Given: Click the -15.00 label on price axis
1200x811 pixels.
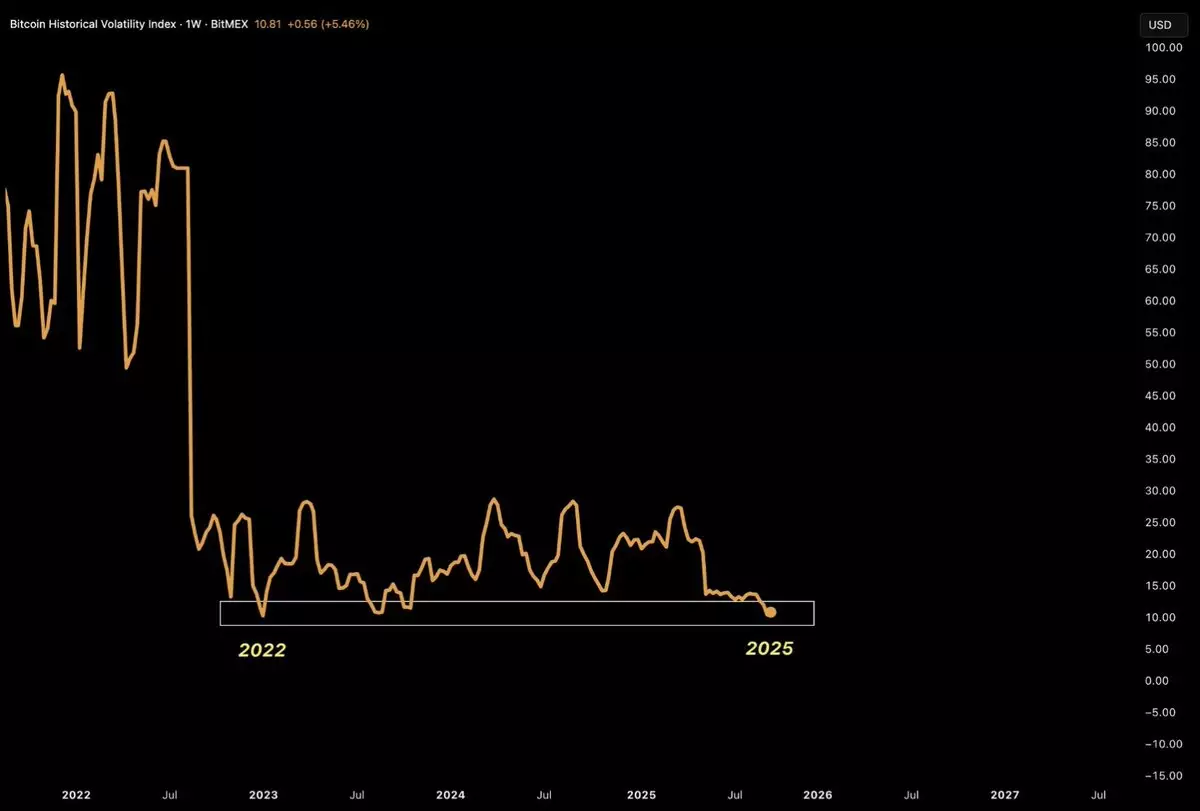Looking at the screenshot, I should pos(1161,776).
